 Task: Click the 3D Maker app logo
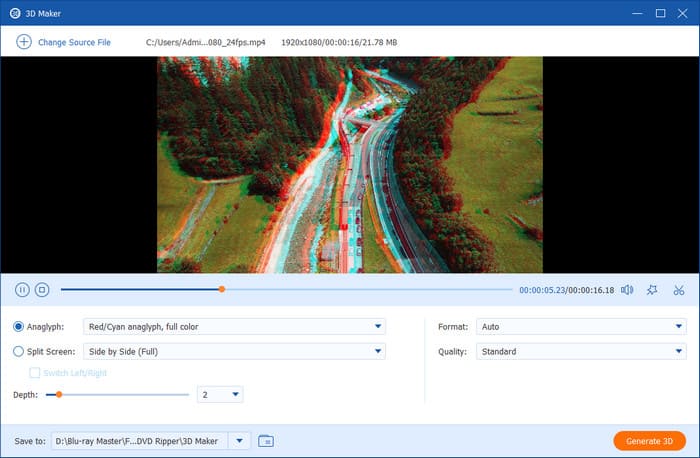click(x=12, y=13)
